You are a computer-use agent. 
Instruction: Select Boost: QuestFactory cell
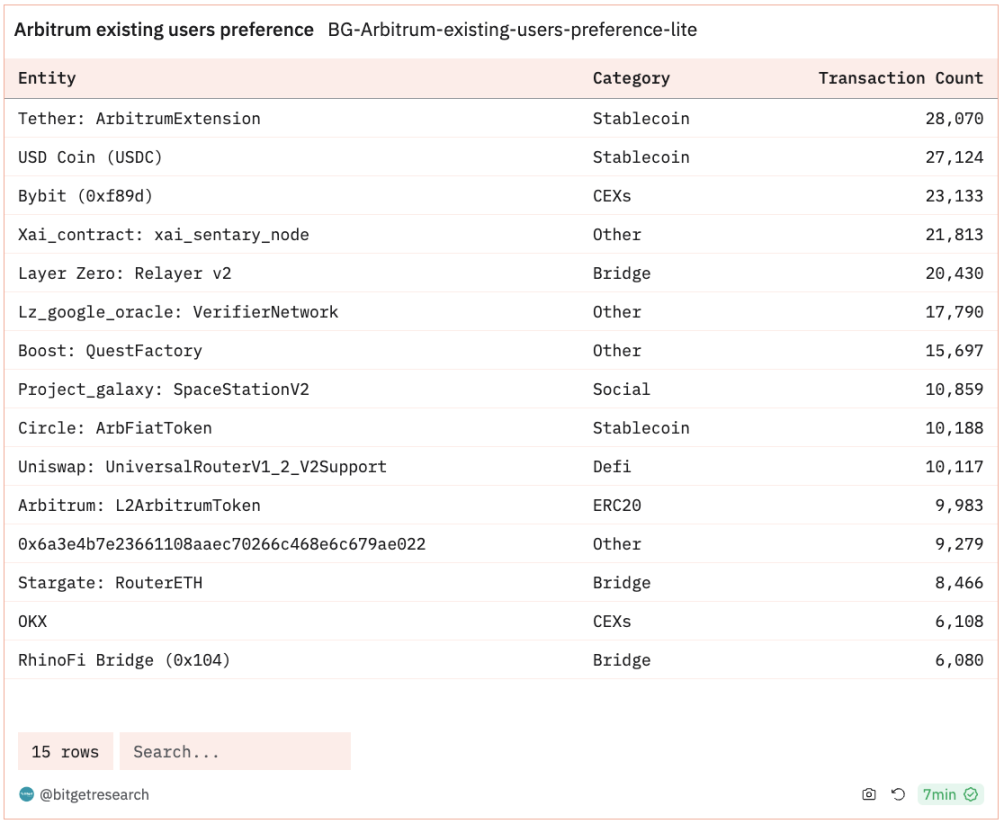(110, 351)
